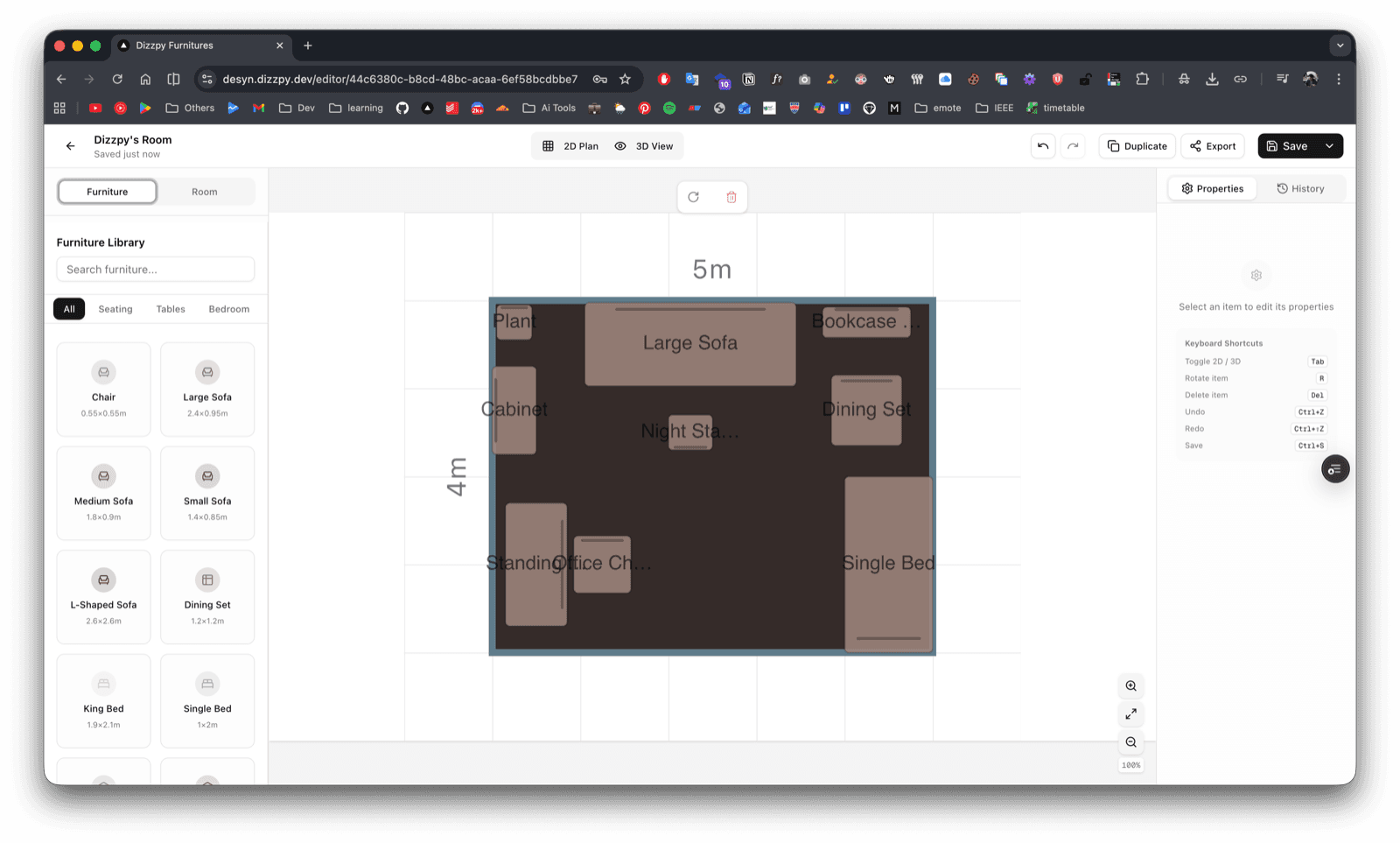
Task: Open the Room tab
Action: click(205, 192)
